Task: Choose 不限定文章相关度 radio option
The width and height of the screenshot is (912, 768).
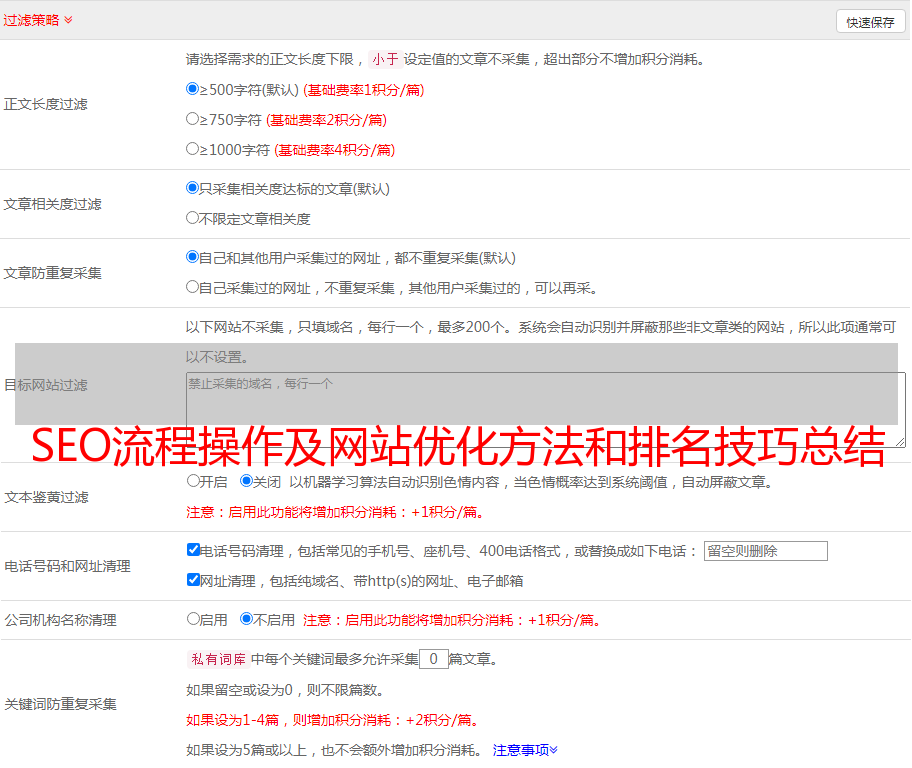Action: click(x=193, y=218)
